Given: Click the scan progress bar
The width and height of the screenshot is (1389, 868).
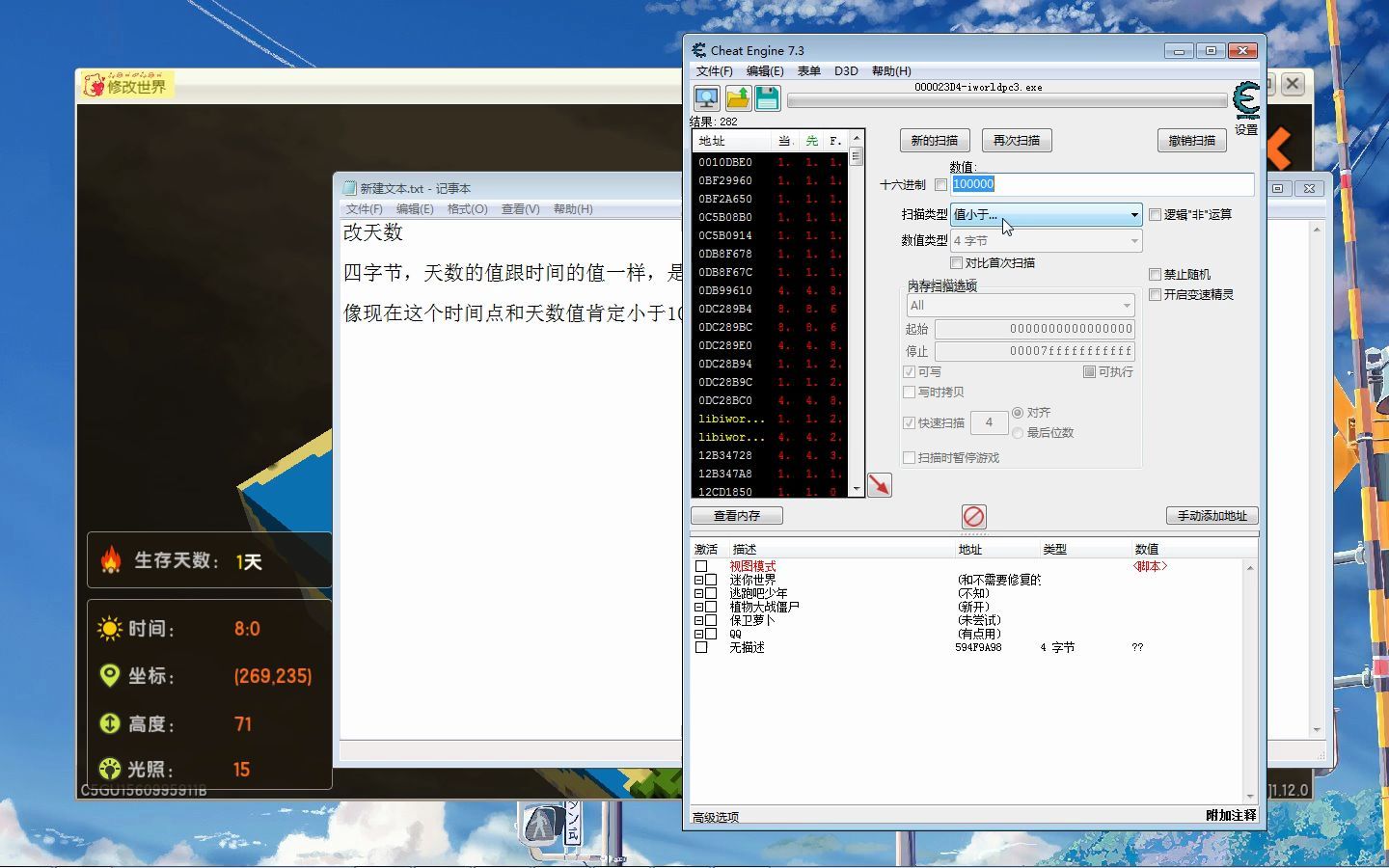Looking at the screenshot, I should [1007, 100].
